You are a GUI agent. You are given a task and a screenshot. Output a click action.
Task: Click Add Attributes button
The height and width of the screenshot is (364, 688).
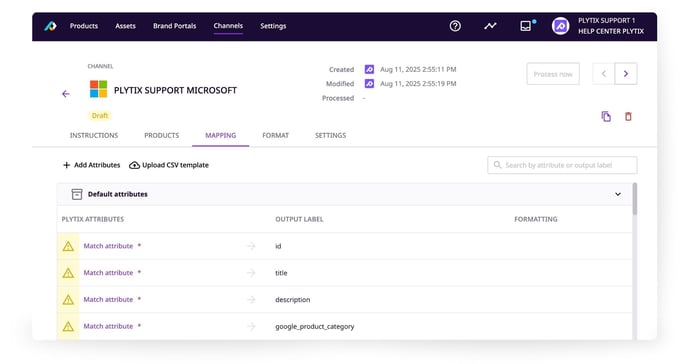pos(91,165)
